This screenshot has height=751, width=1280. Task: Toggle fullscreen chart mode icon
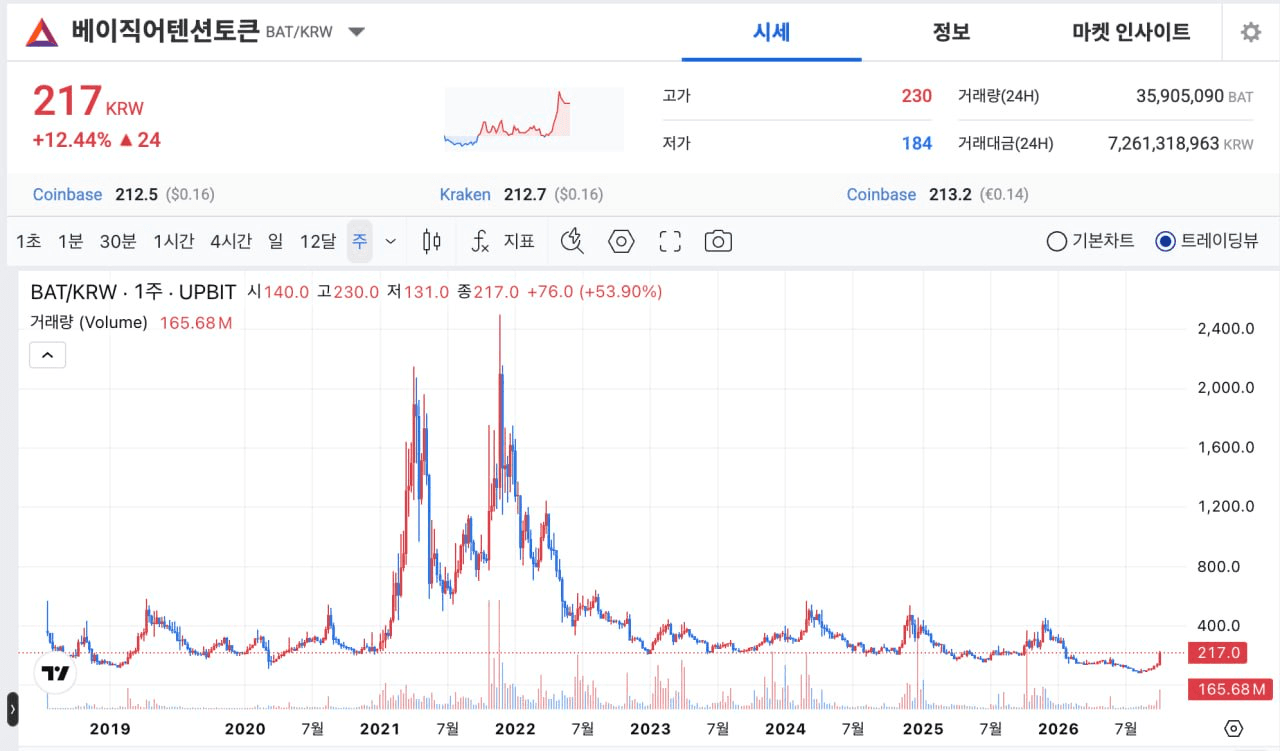670,241
